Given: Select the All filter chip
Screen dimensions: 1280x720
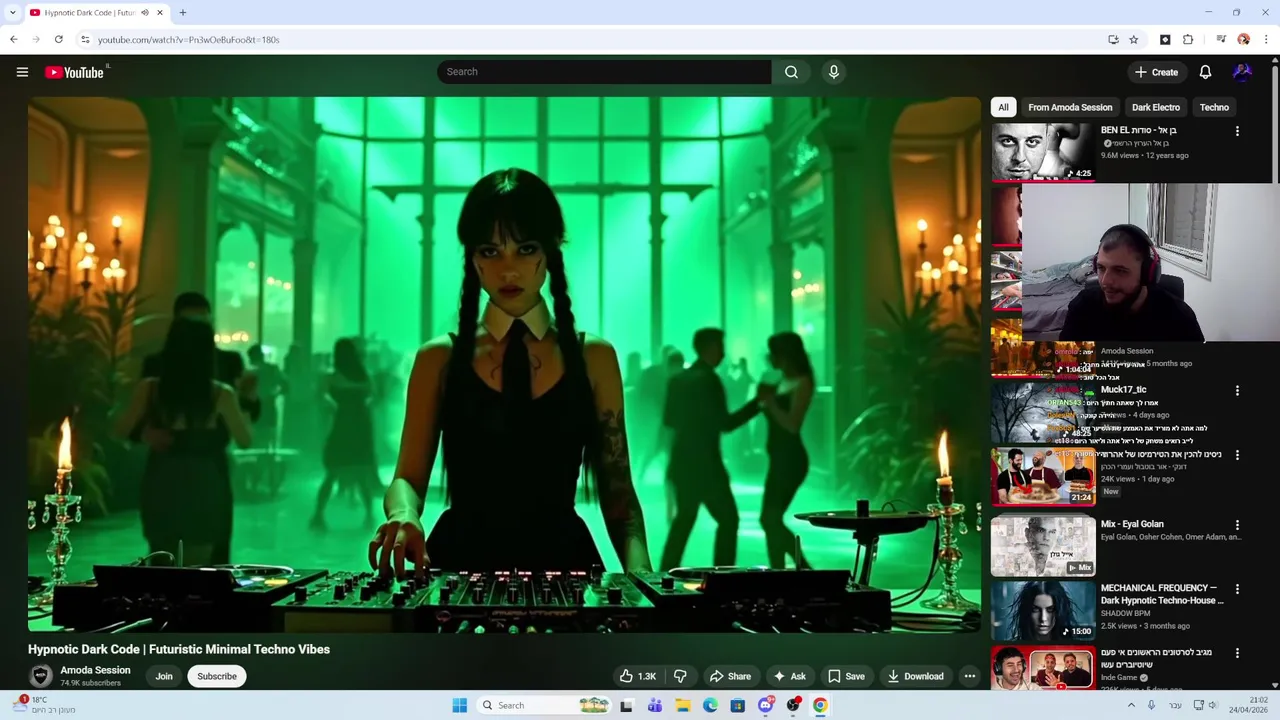Looking at the screenshot, I should tap(1003, 107).
